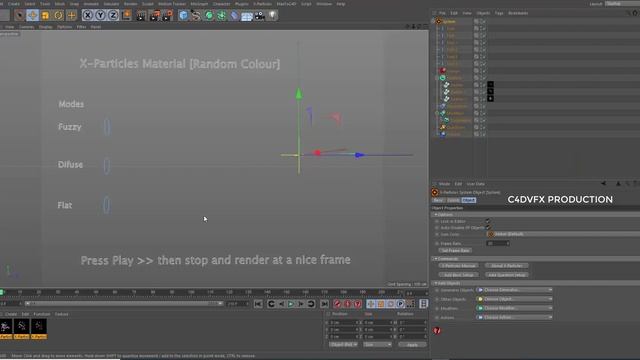
Task: Add a Camera object
Action: click(x=260, y=16)
